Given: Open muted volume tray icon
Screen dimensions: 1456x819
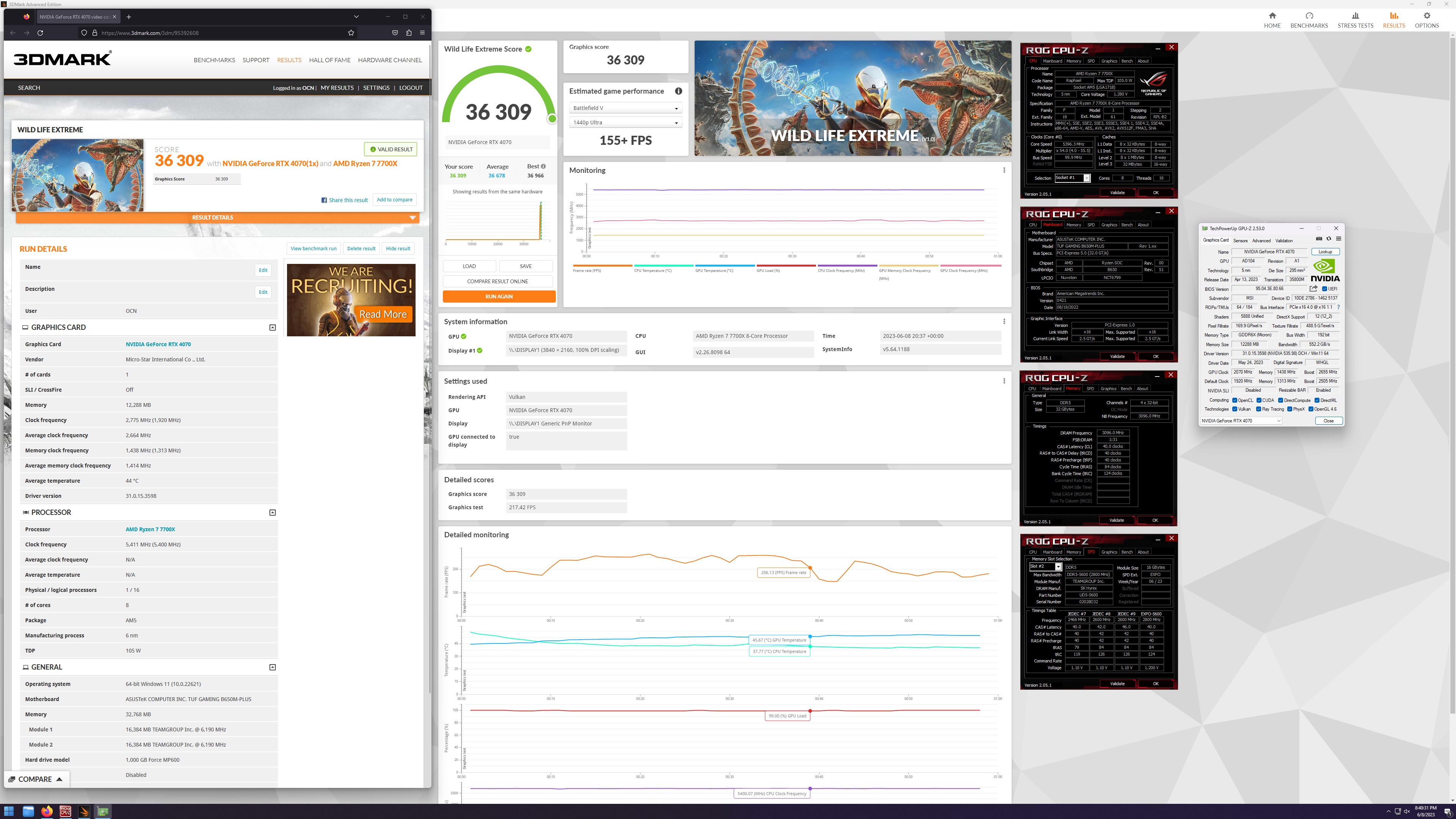Looking at the screenshot, I should click(x=1407, y=812).
